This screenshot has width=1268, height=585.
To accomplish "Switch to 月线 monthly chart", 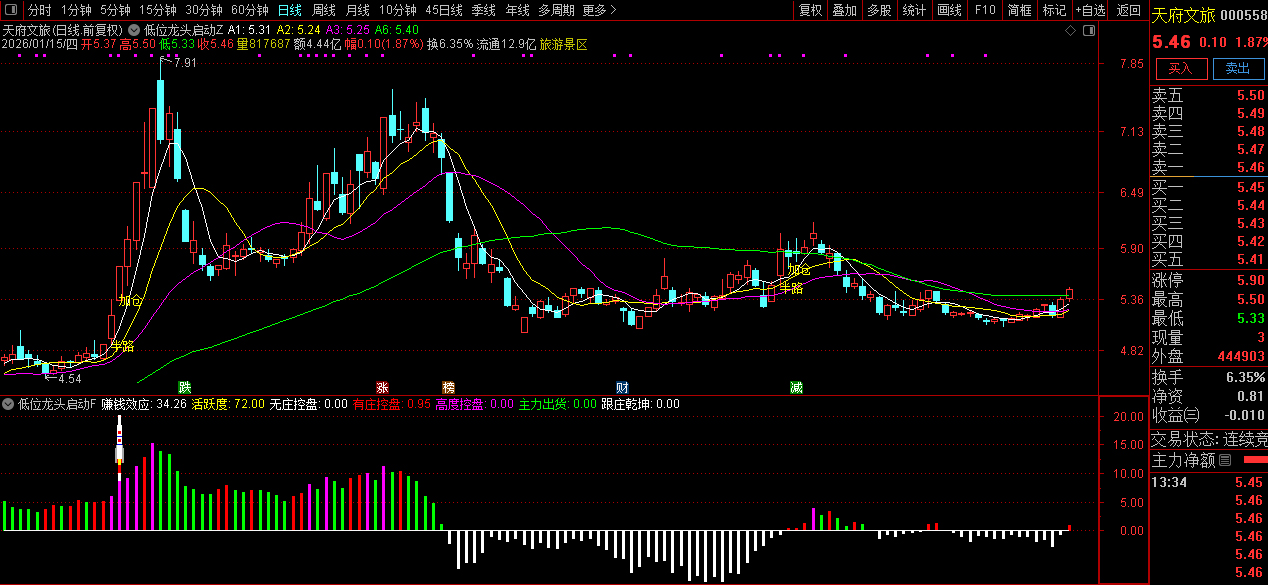I will coord(357,10).
